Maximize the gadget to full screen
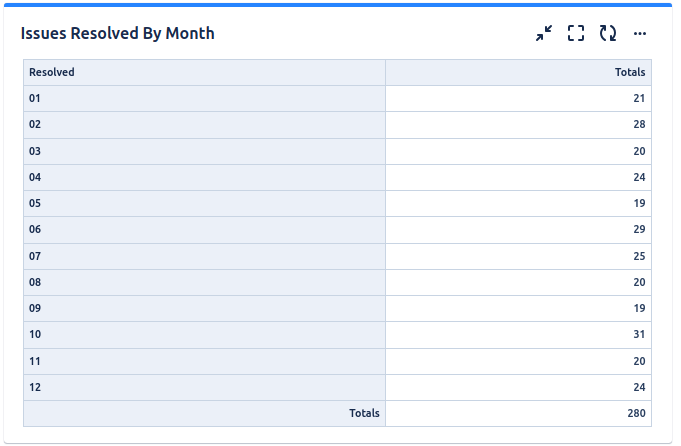The width and height of the screenshot is (681, 446). [576, 33]
